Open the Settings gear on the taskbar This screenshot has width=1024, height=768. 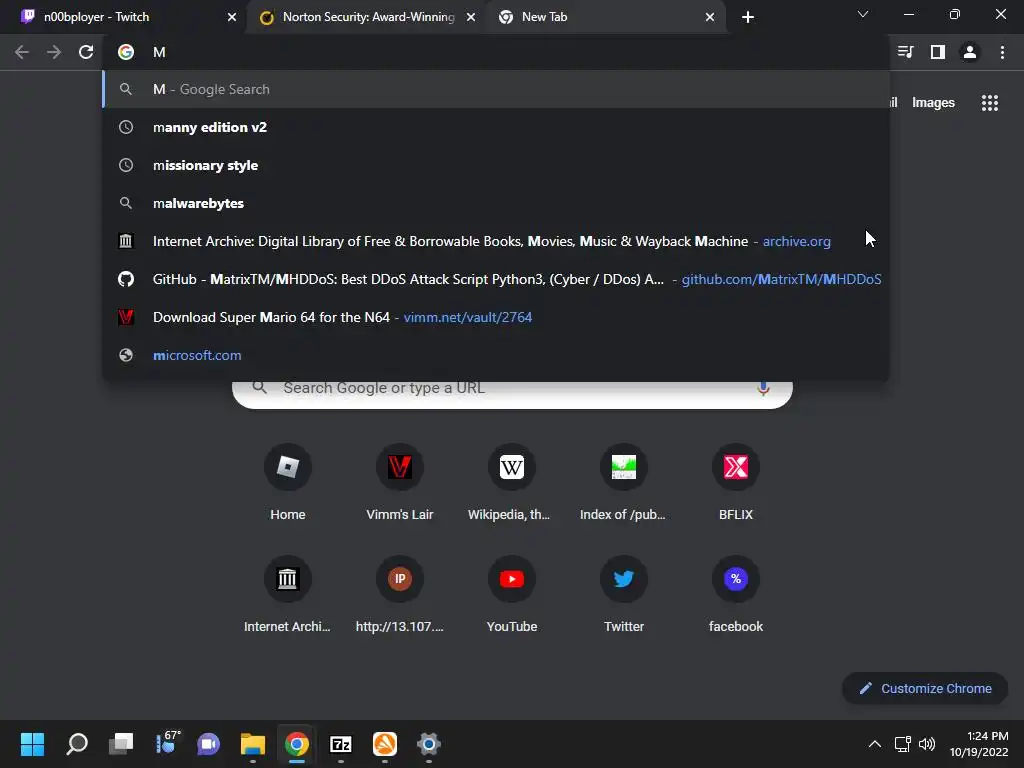(429, 744)
